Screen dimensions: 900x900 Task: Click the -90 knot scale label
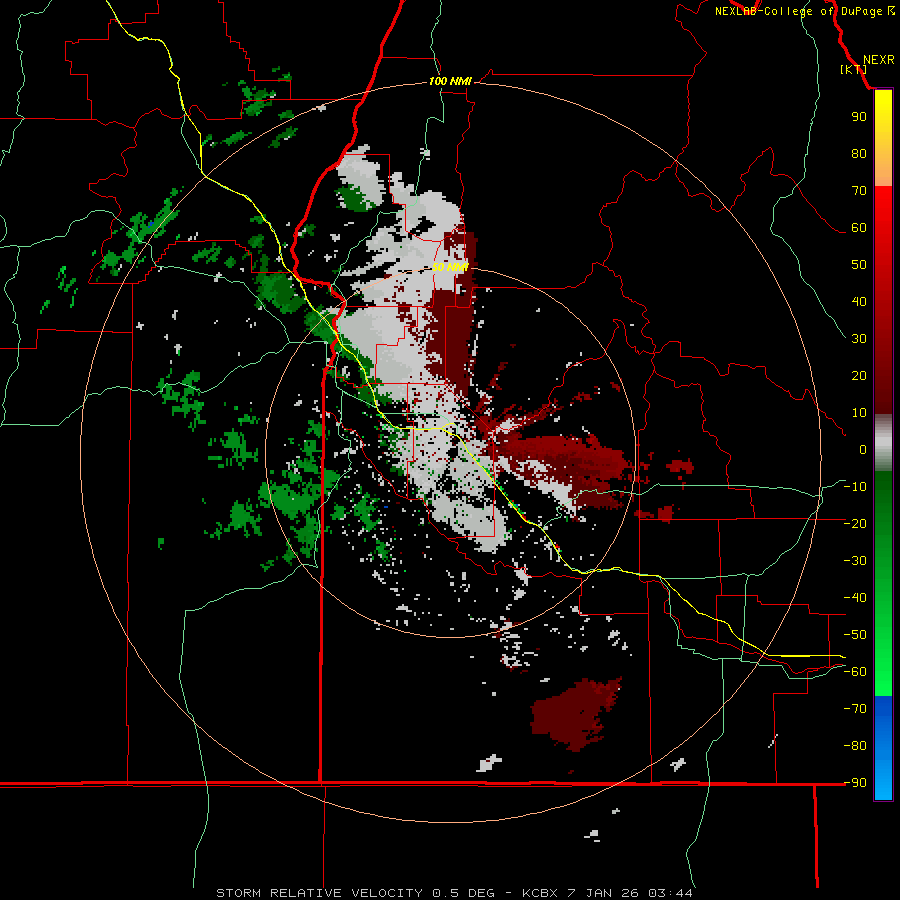point(855,782)
